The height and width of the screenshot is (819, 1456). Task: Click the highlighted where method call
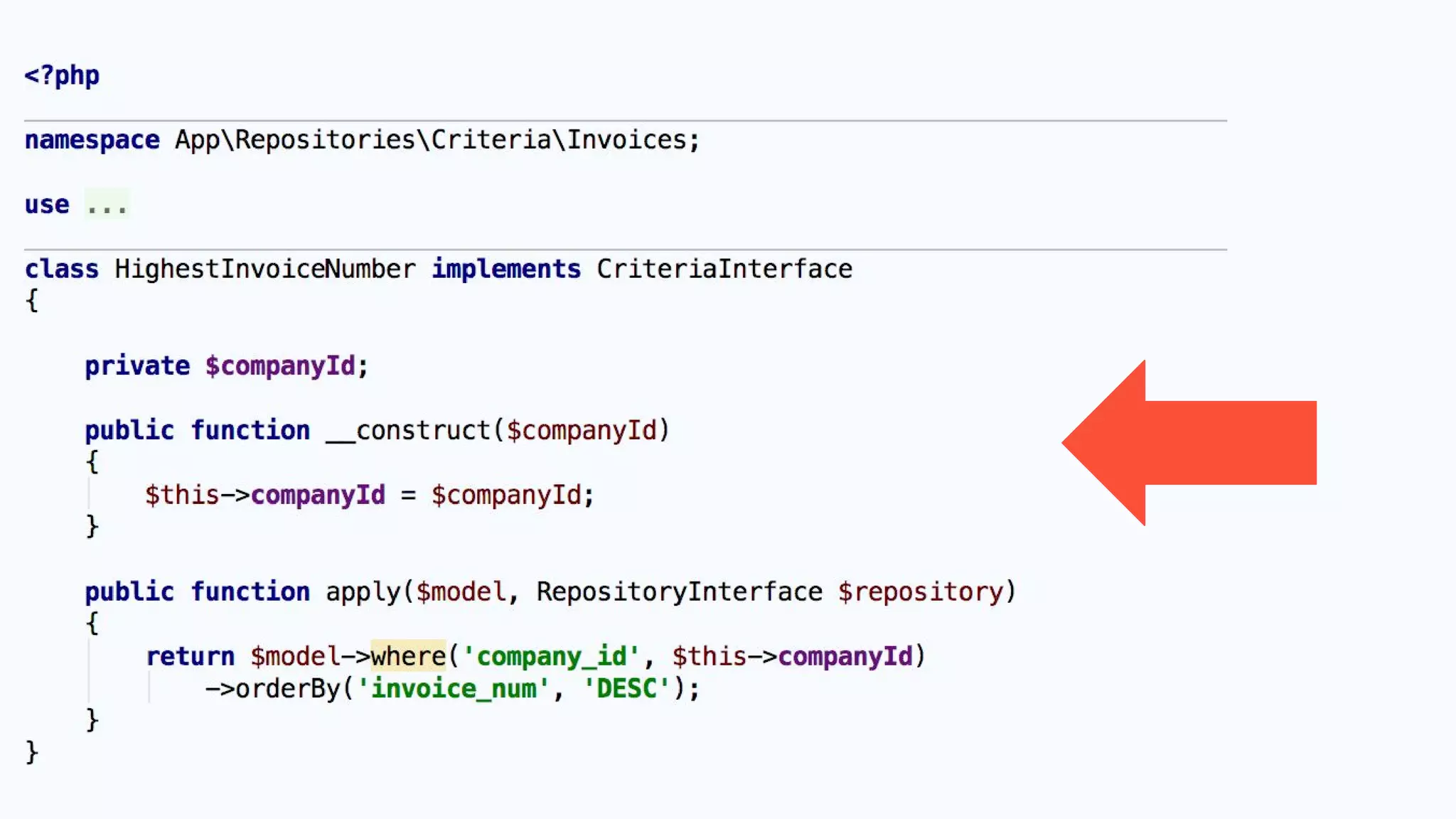408,656
